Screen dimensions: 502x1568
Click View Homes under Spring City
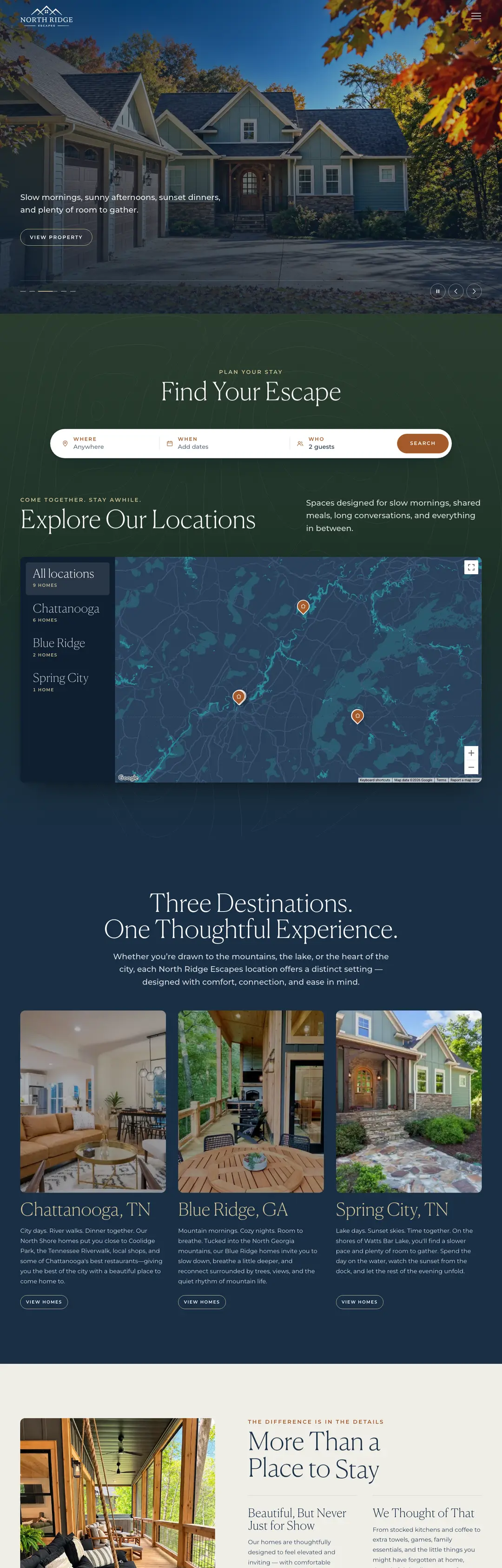point(359,1302)
